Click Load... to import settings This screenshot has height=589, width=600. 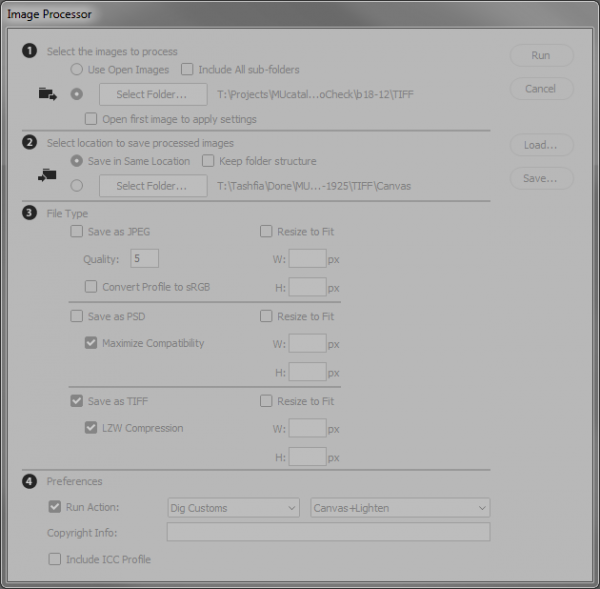tap(540, 145)
